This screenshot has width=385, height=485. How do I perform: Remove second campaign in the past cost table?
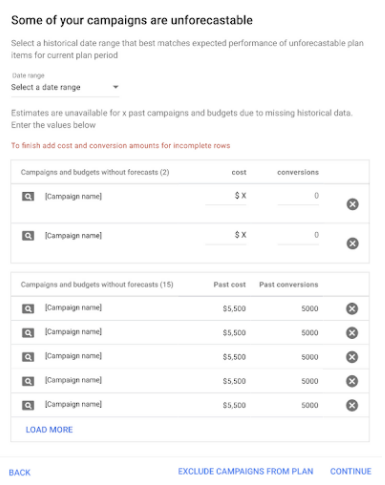(x=352, y=333)
